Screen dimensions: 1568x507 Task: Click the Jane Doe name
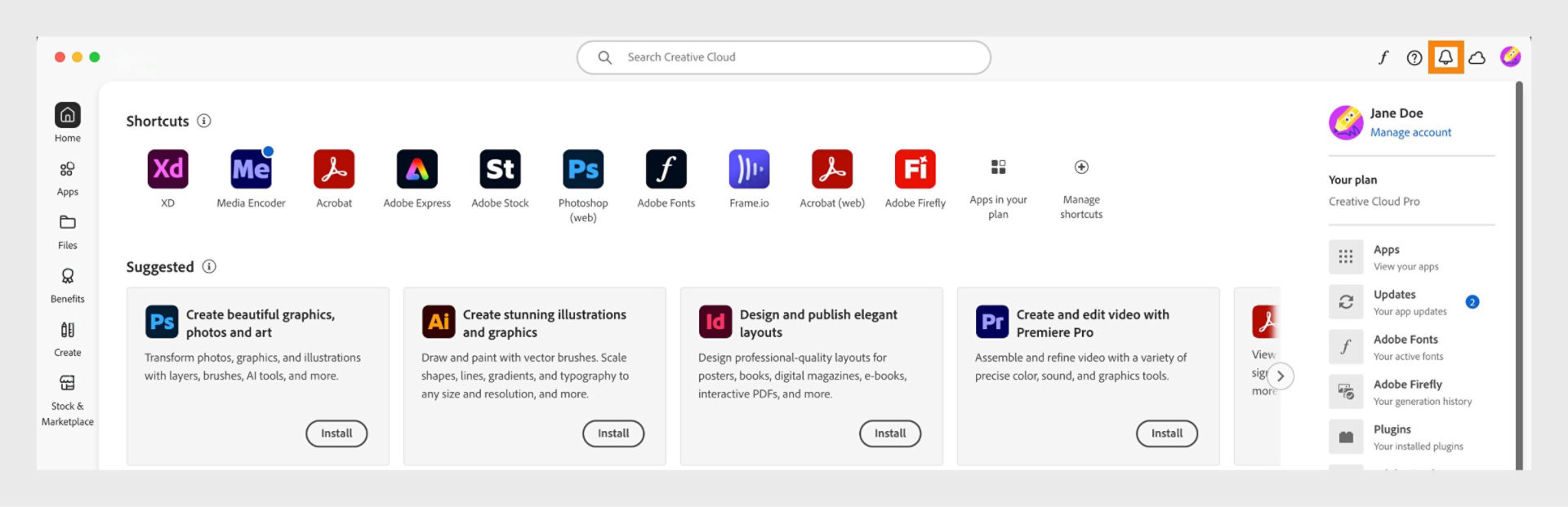(x=1396, y=113)
